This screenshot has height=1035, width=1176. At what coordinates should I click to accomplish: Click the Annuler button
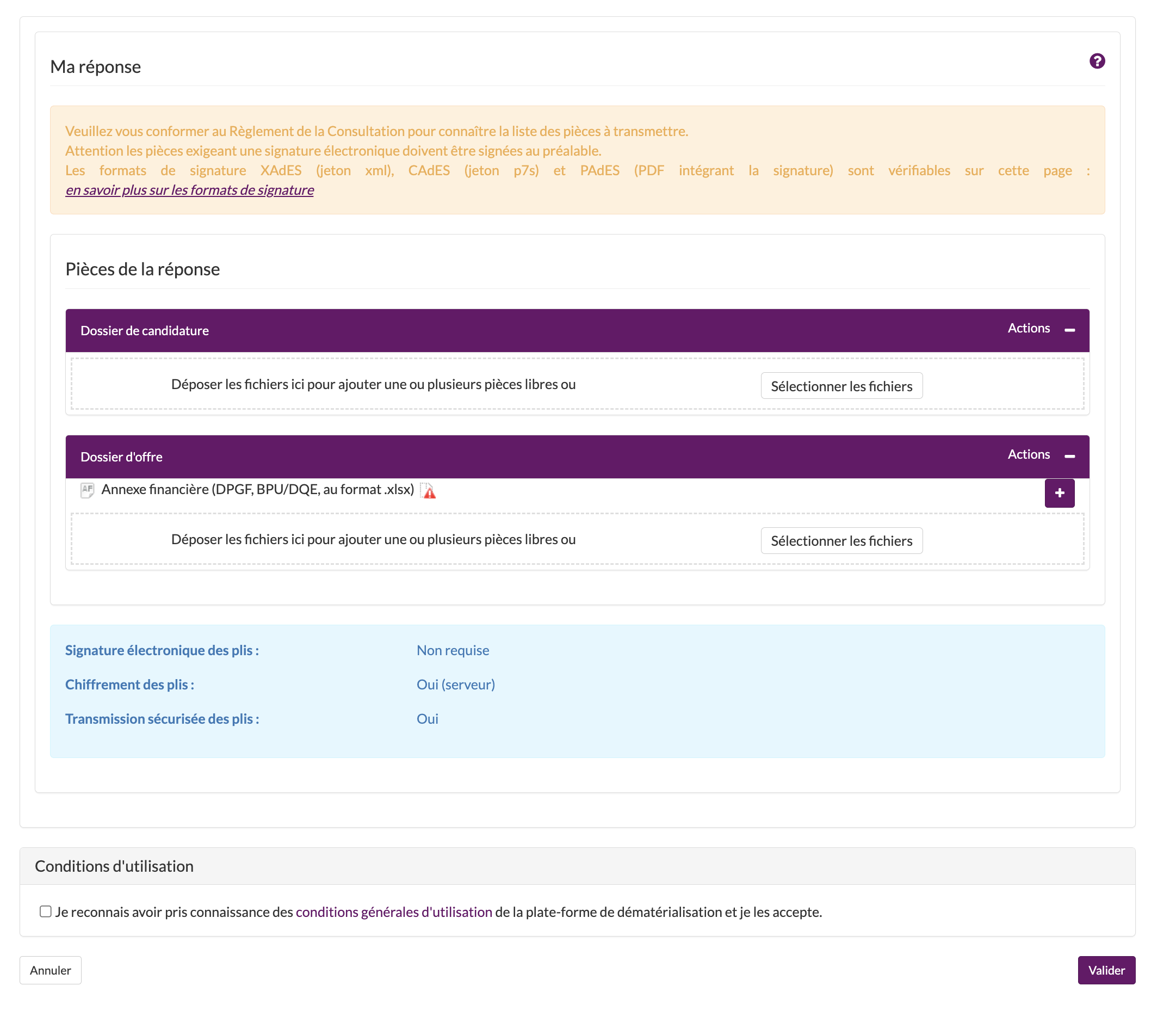tap(51, 970)
